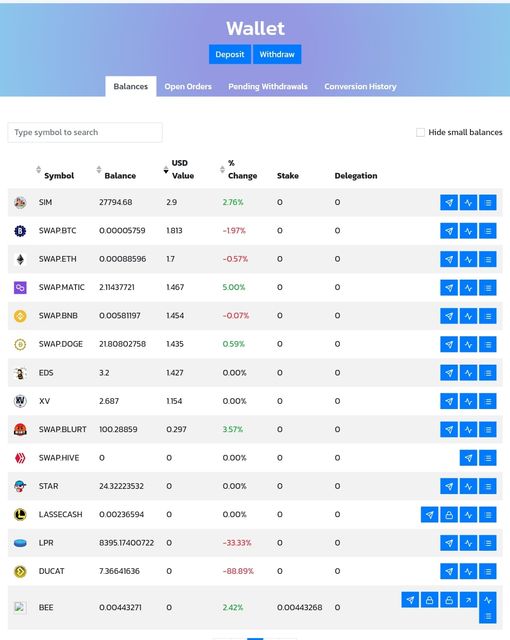Click chart icon in EDS row

pyautogui.click(x=468, y=373)
